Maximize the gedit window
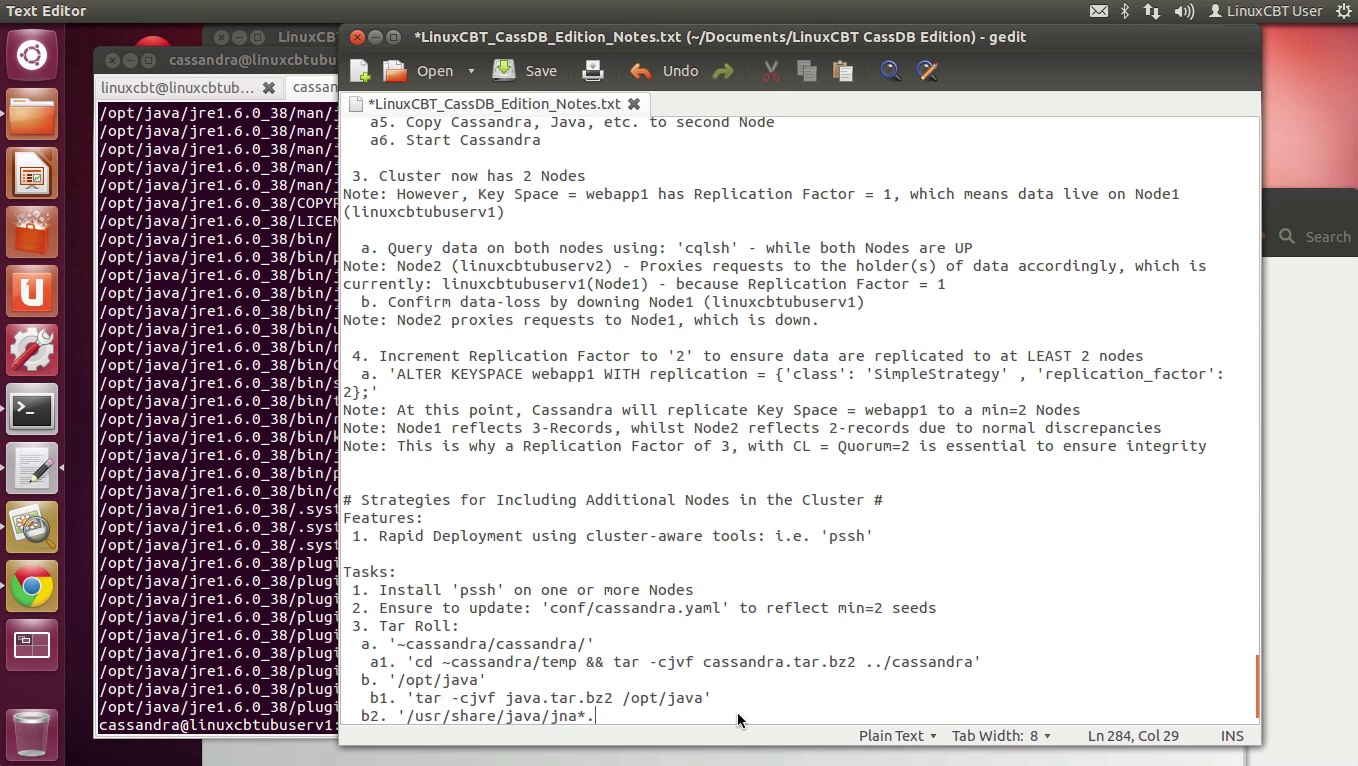Image resolution: width=1358 pixels, height=766 pixels. [x=394, y=37]
